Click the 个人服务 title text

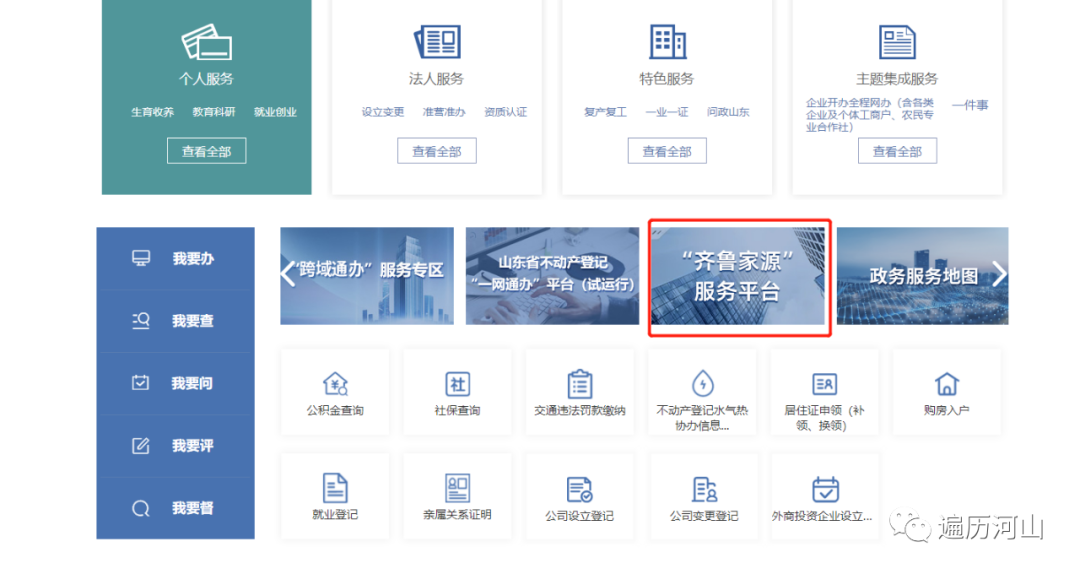pos(207,79)
